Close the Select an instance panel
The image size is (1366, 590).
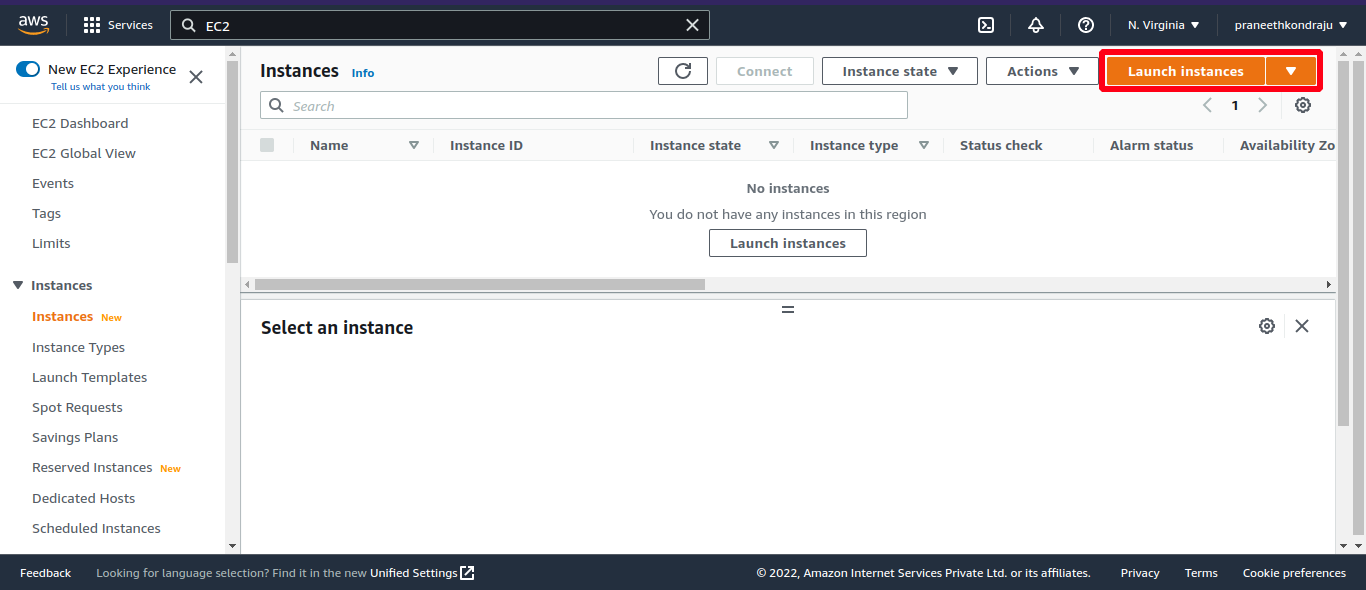click(1302, 326)
